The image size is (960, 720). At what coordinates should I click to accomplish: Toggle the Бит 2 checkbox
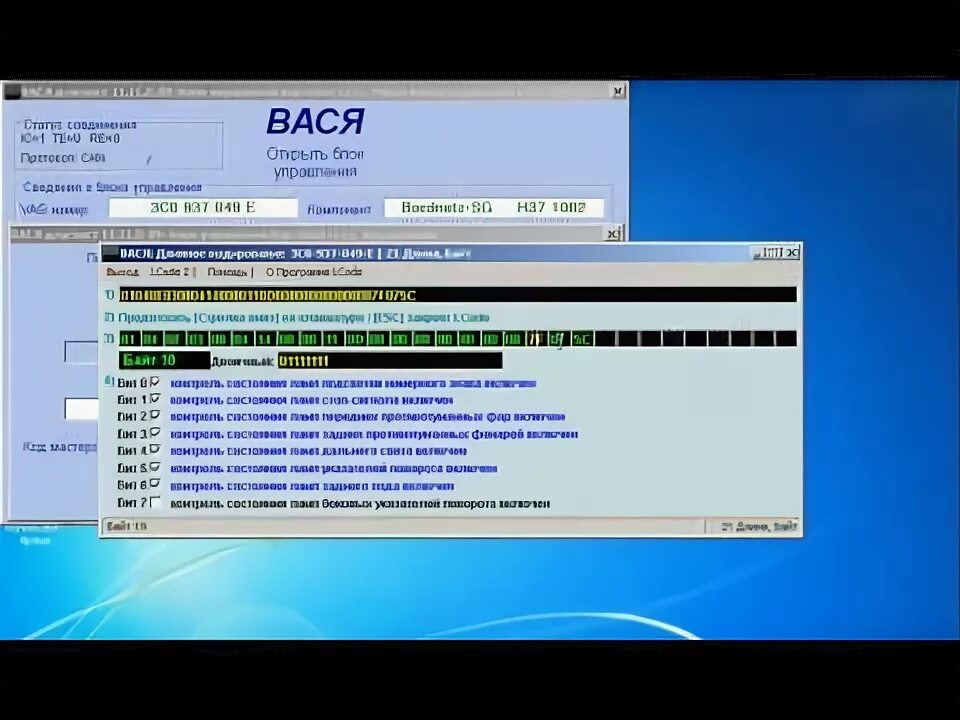point(155,415)
